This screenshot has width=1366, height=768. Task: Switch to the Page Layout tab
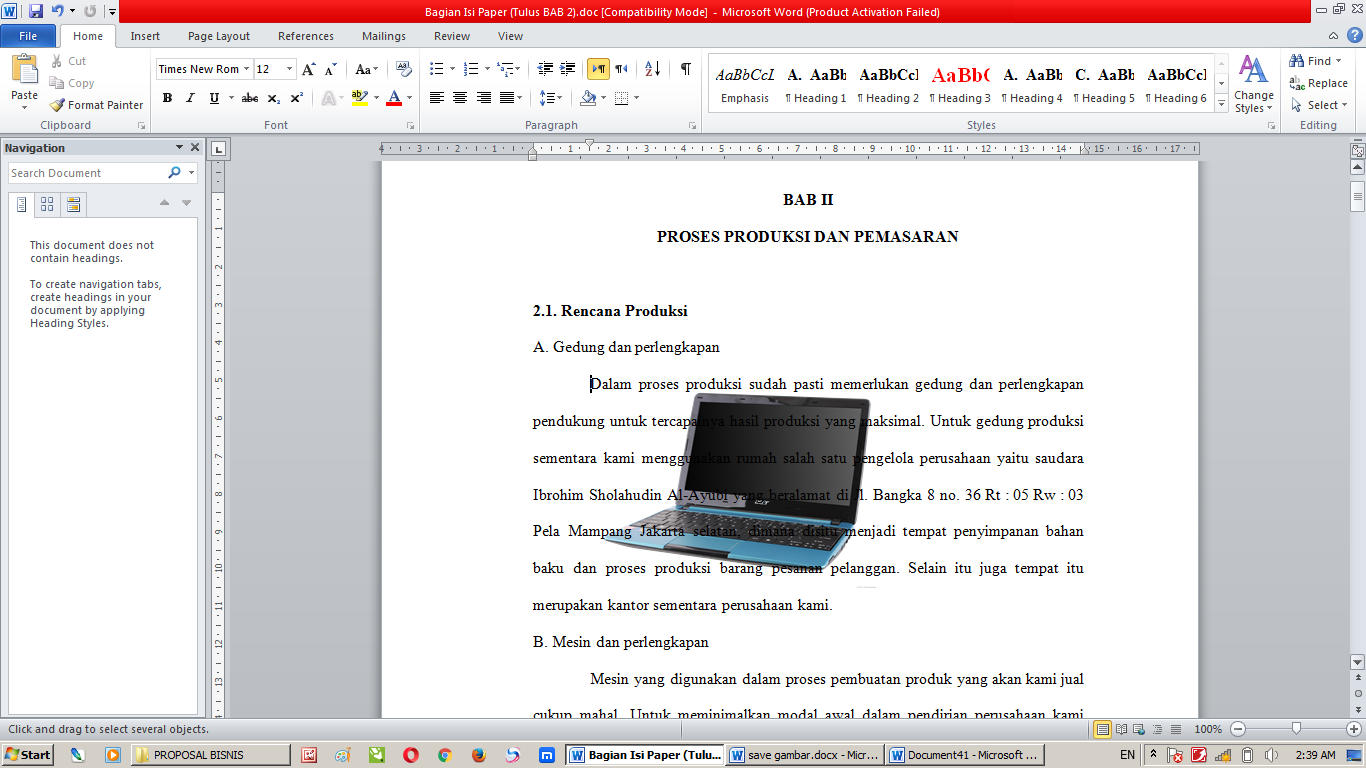click(x=219, y=36)
